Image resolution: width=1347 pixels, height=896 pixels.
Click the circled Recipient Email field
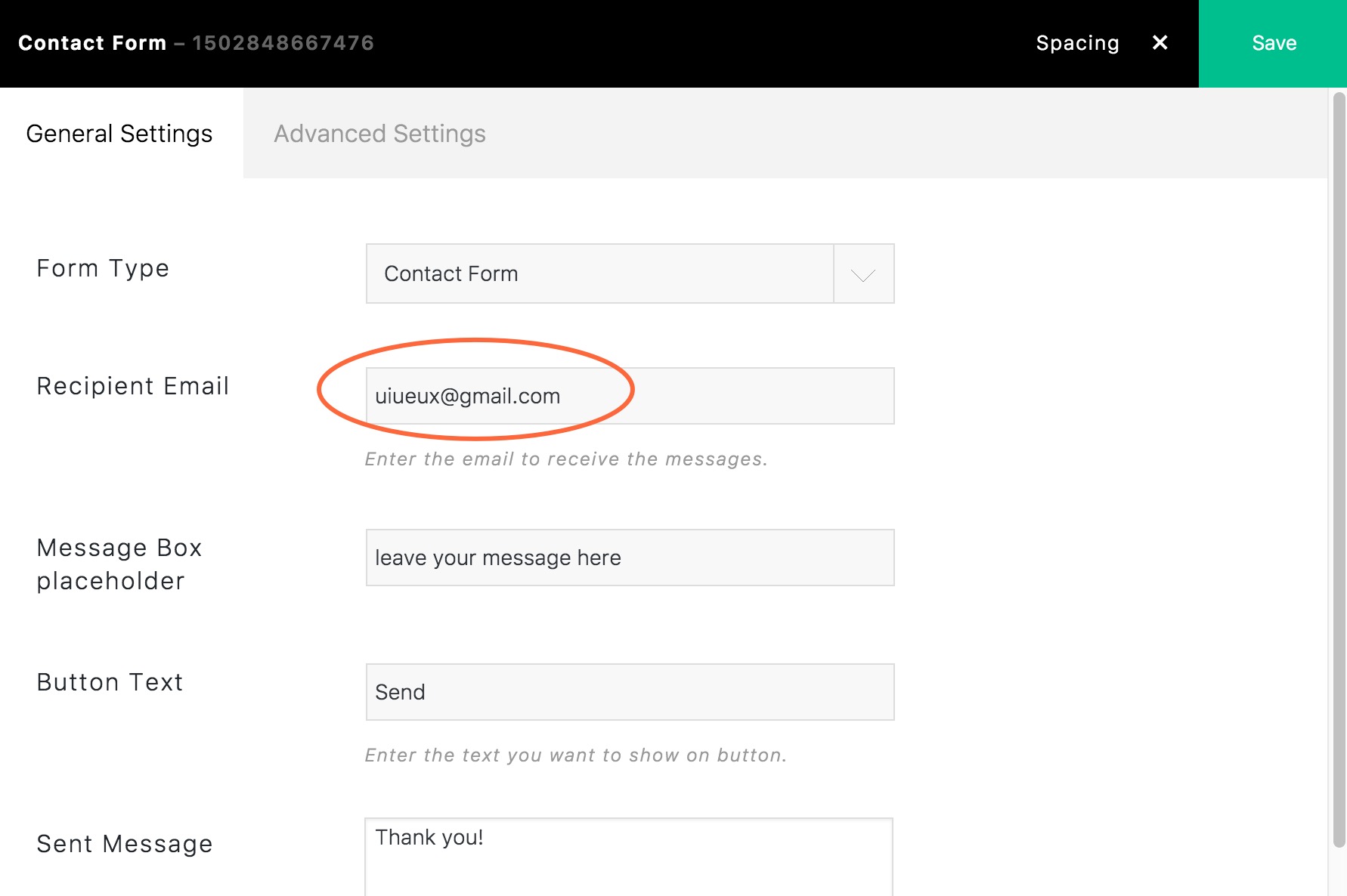(x=630, y=395)
